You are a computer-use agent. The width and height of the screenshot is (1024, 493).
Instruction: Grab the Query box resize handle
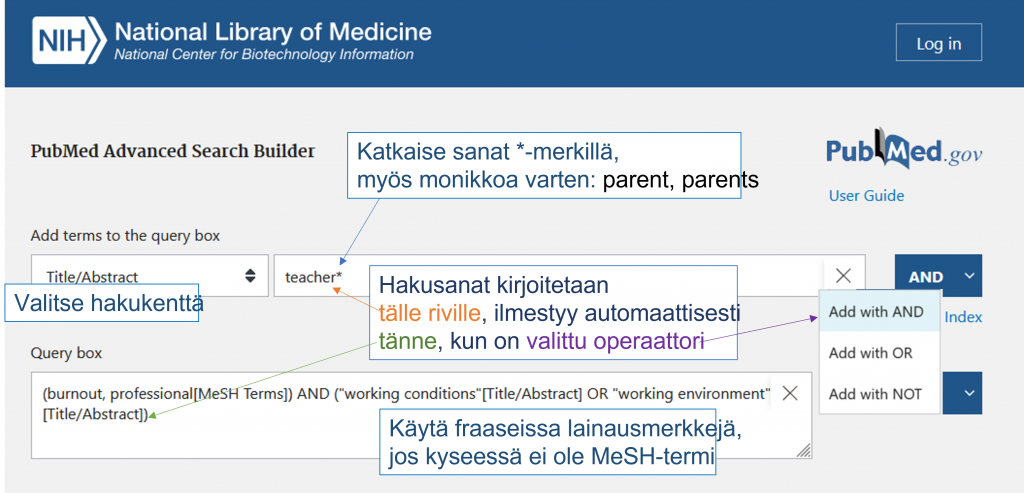804,450
